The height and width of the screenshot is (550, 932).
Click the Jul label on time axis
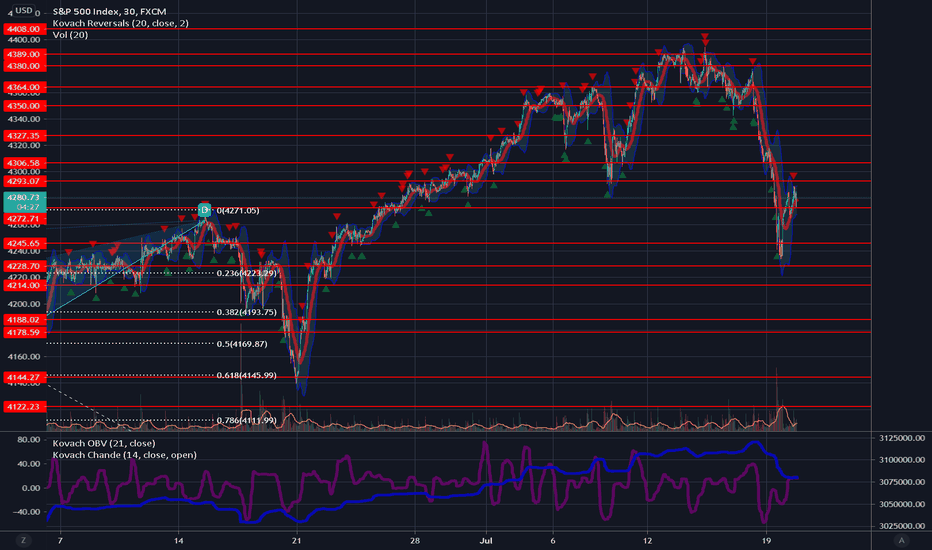click(x=486, y=540)
